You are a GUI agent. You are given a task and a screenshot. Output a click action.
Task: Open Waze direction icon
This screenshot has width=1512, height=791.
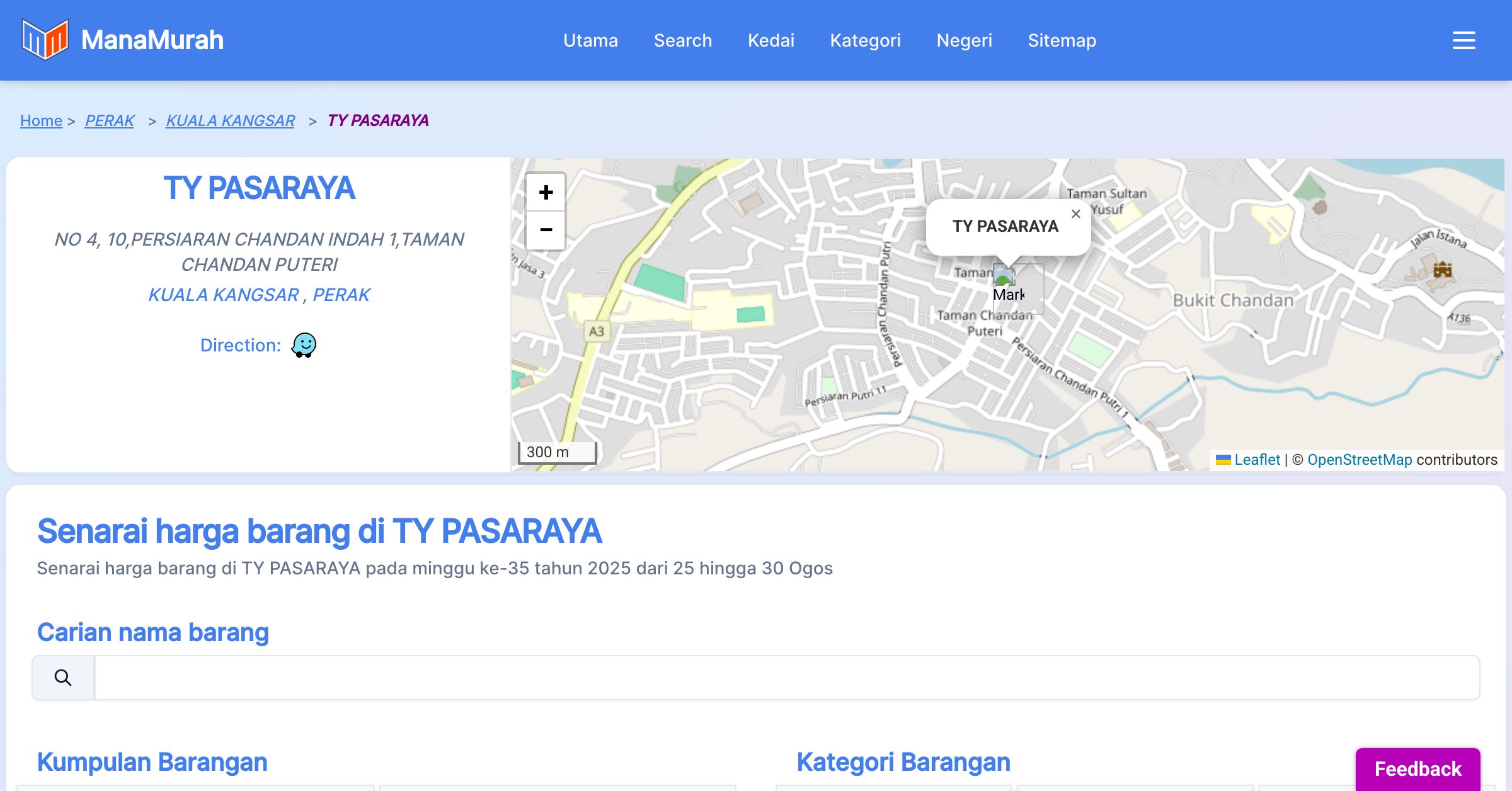point(304,345)
